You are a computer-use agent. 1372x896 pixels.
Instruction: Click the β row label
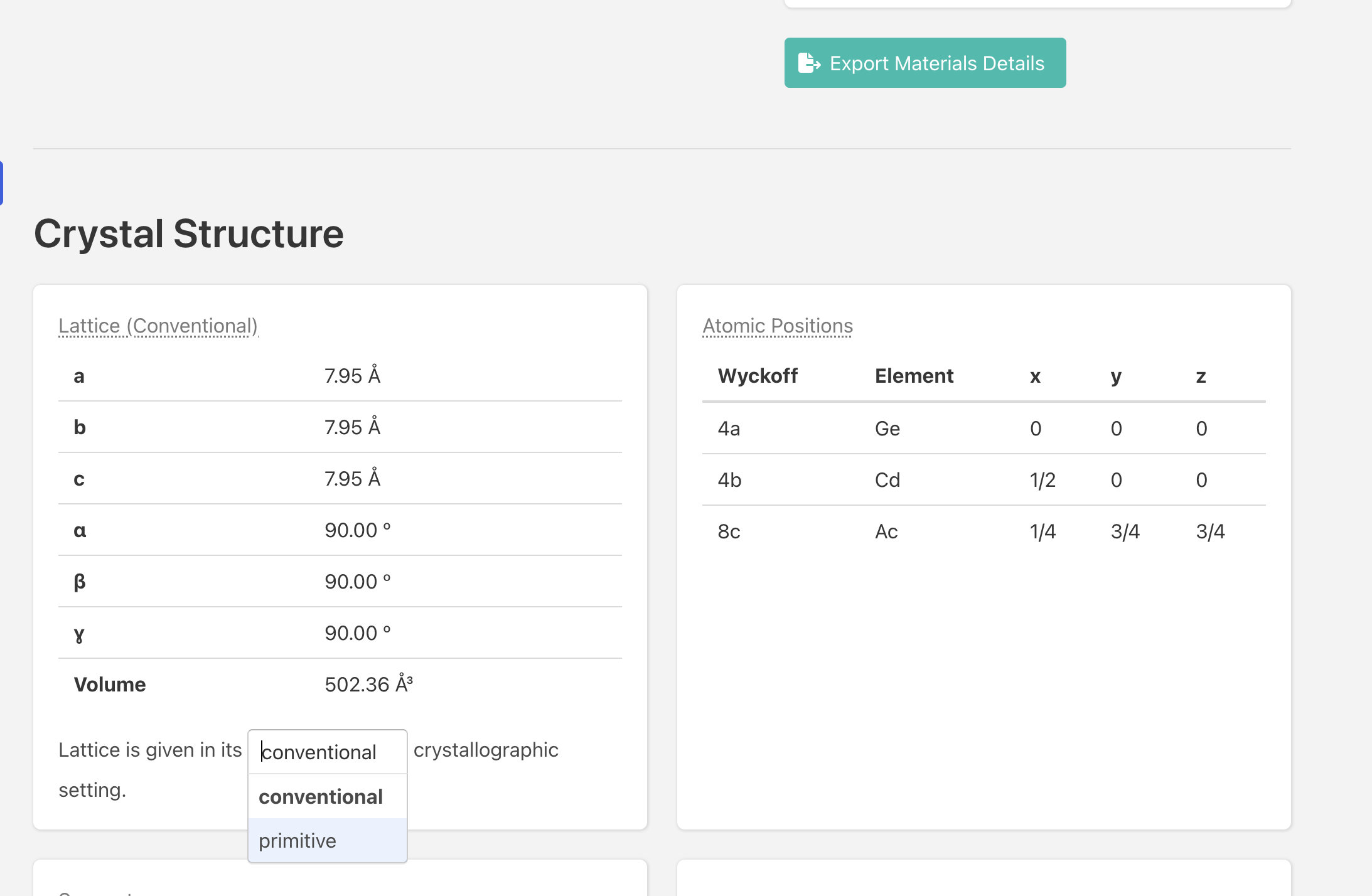tap(80, 582)
